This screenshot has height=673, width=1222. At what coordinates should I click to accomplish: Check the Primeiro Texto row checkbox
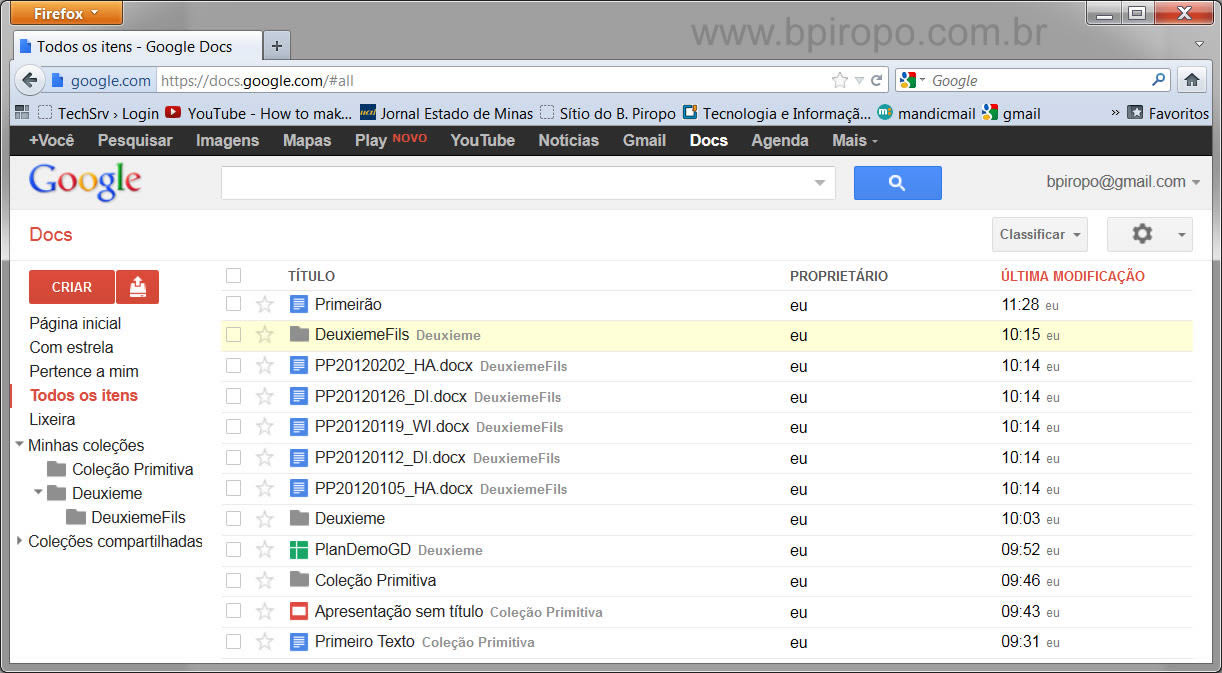233,641
